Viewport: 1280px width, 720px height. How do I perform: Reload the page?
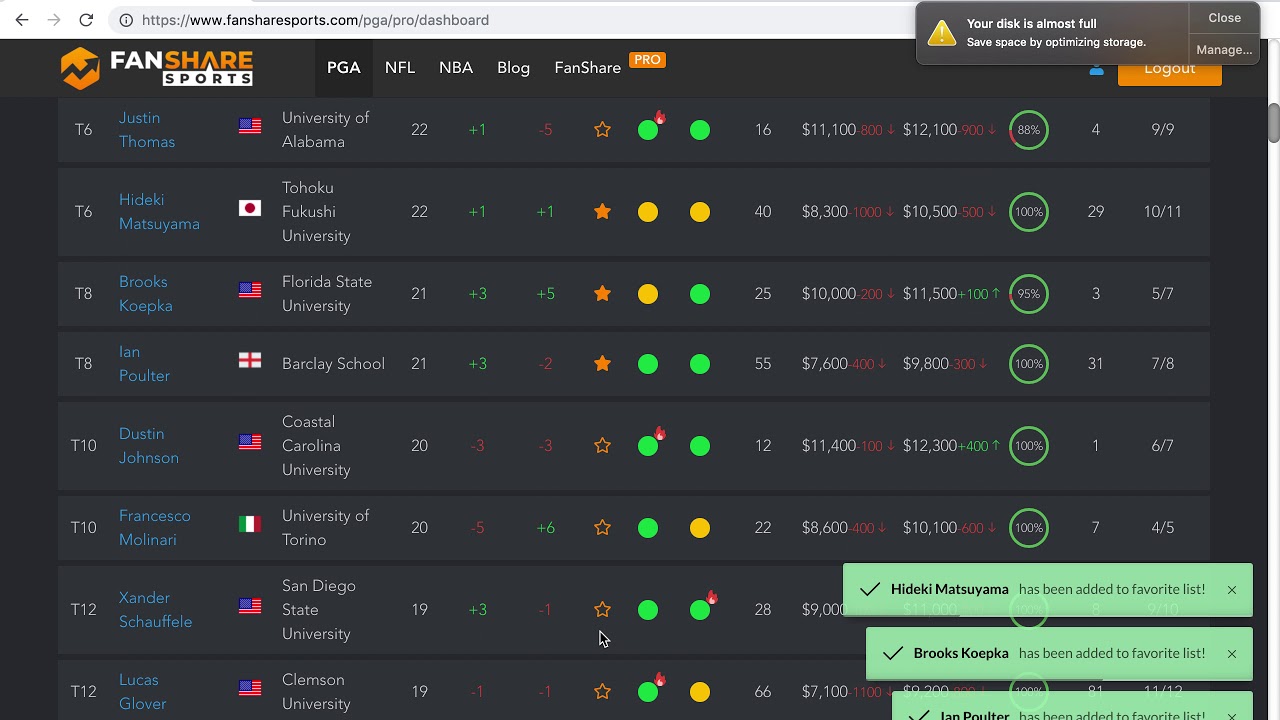[x=86, y=20]
